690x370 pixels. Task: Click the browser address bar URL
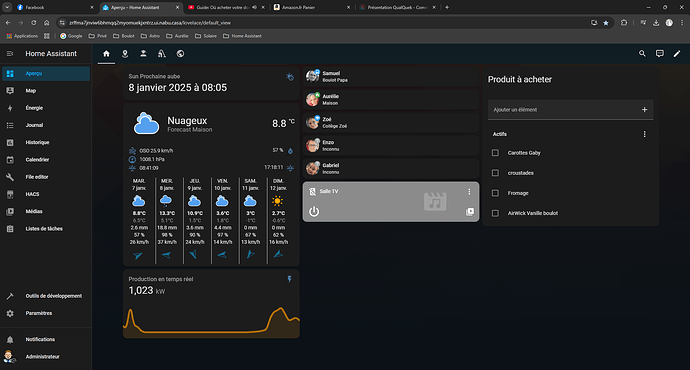tap(150, 23)
